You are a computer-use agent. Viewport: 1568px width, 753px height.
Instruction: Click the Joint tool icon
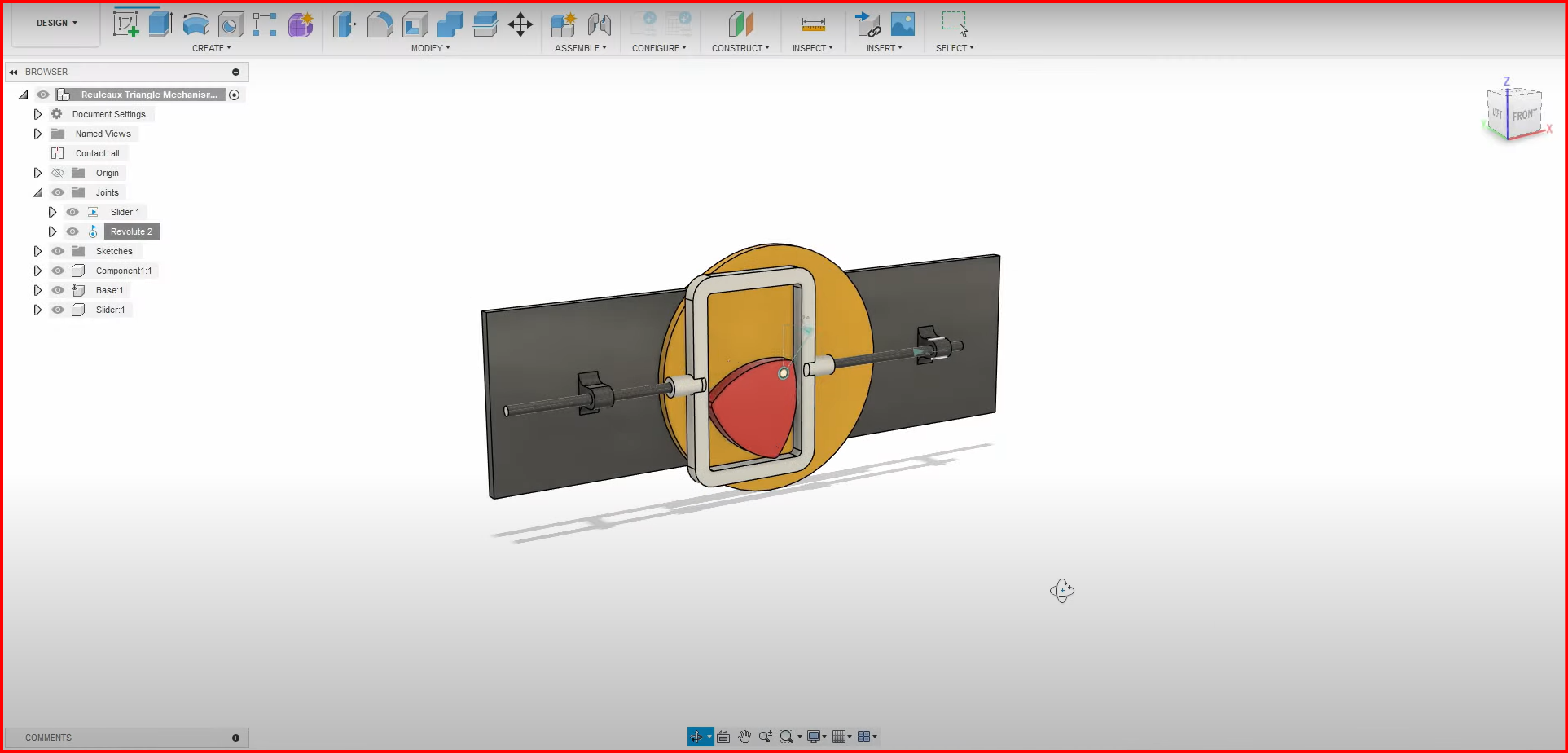(599, 24)
